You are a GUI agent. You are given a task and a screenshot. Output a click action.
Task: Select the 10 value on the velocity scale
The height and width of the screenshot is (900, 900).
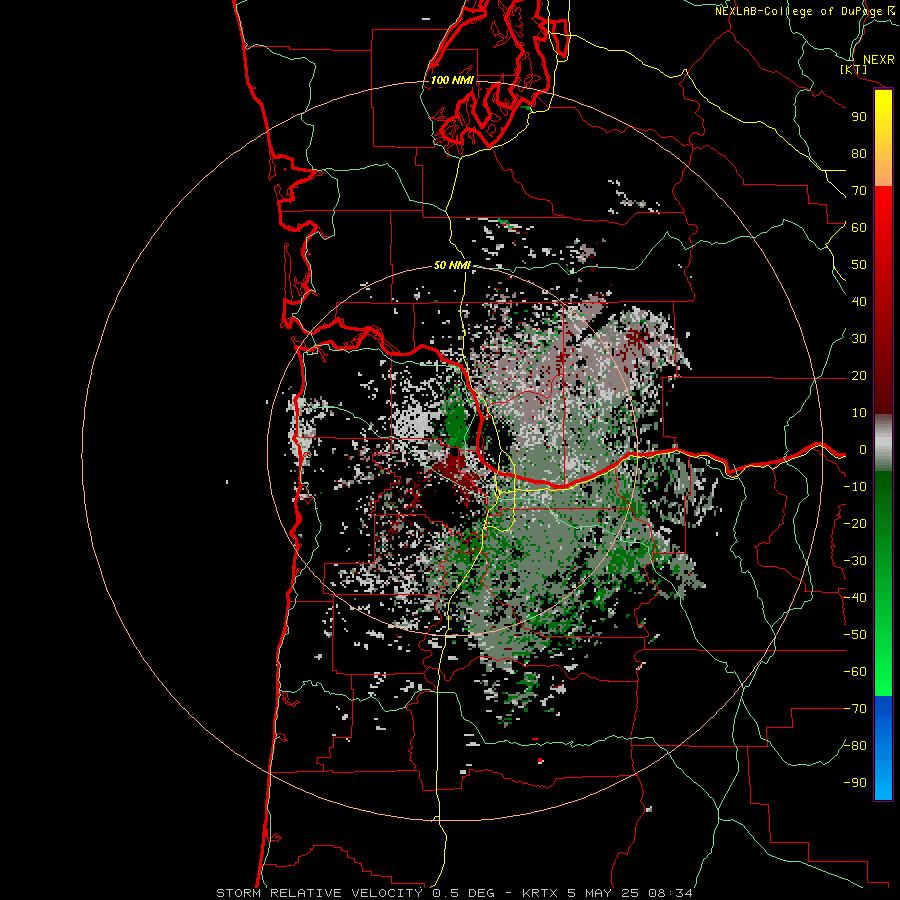pyautogui.click(x=859, y=413)
